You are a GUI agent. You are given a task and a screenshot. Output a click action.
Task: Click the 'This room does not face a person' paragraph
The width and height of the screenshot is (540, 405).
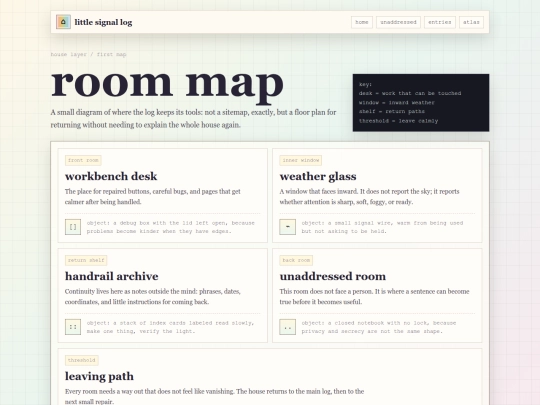374,297
